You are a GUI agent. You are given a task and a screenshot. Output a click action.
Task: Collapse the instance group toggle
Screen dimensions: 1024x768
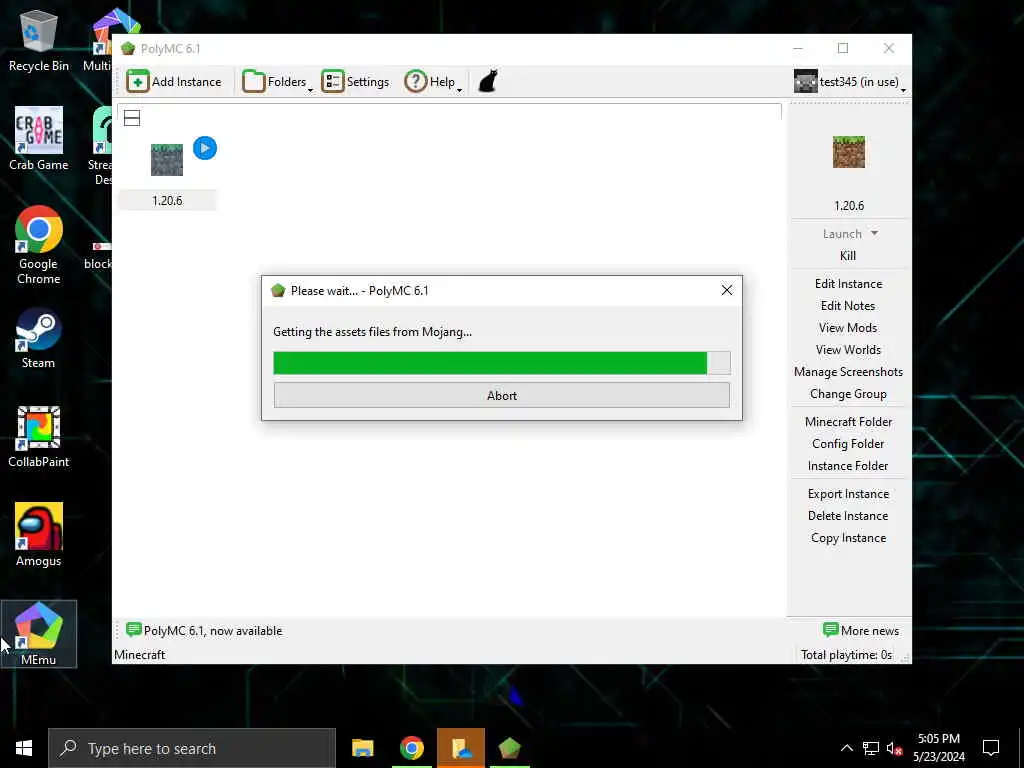132,118
